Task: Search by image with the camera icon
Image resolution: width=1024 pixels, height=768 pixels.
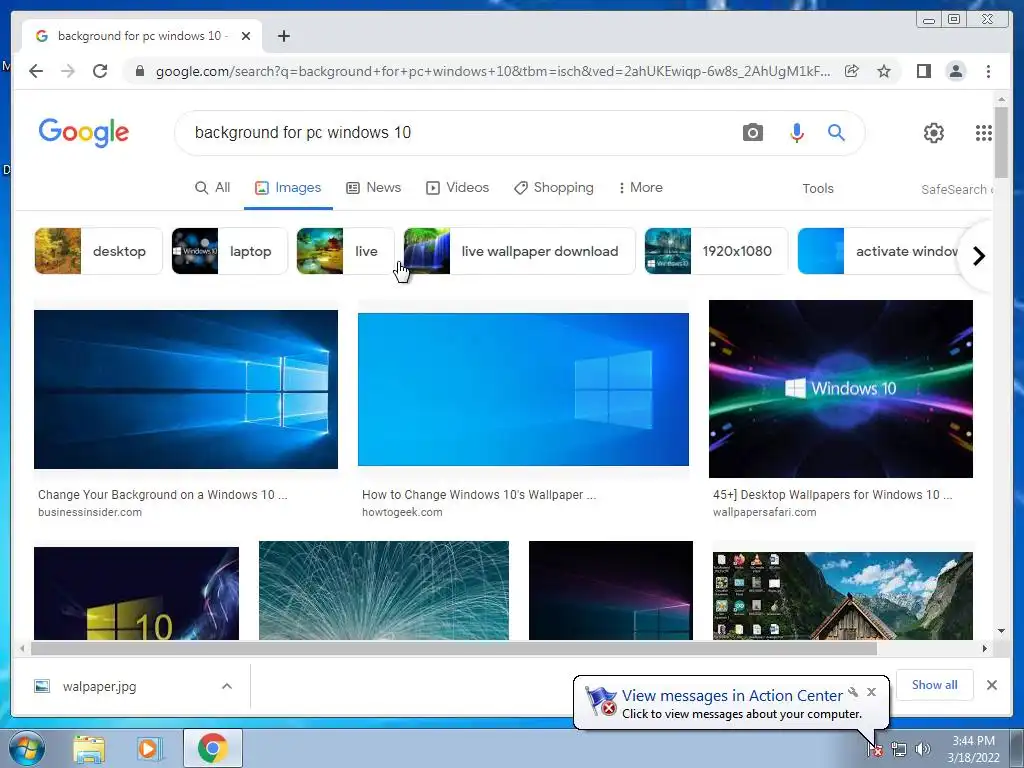Action: tap(752, 133)
